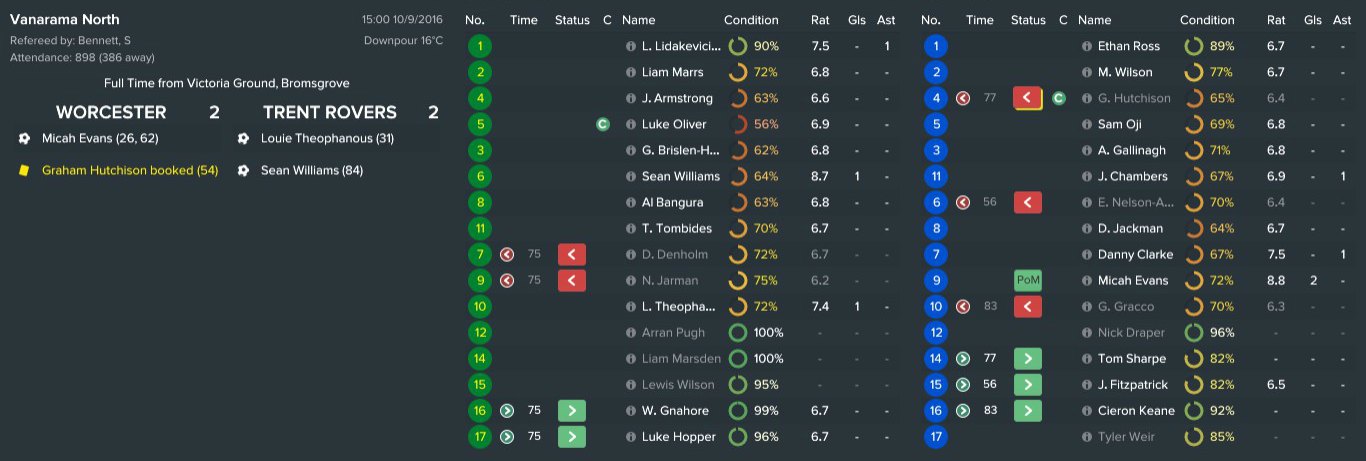
Task: Click the TRENT ROVERS team name
Action: pos(330,112)
